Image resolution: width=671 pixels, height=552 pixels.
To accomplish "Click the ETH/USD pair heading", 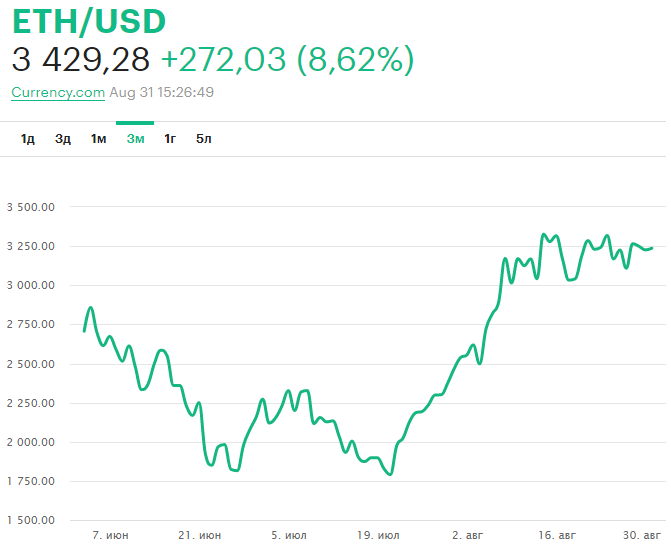I will pos(89,21).
